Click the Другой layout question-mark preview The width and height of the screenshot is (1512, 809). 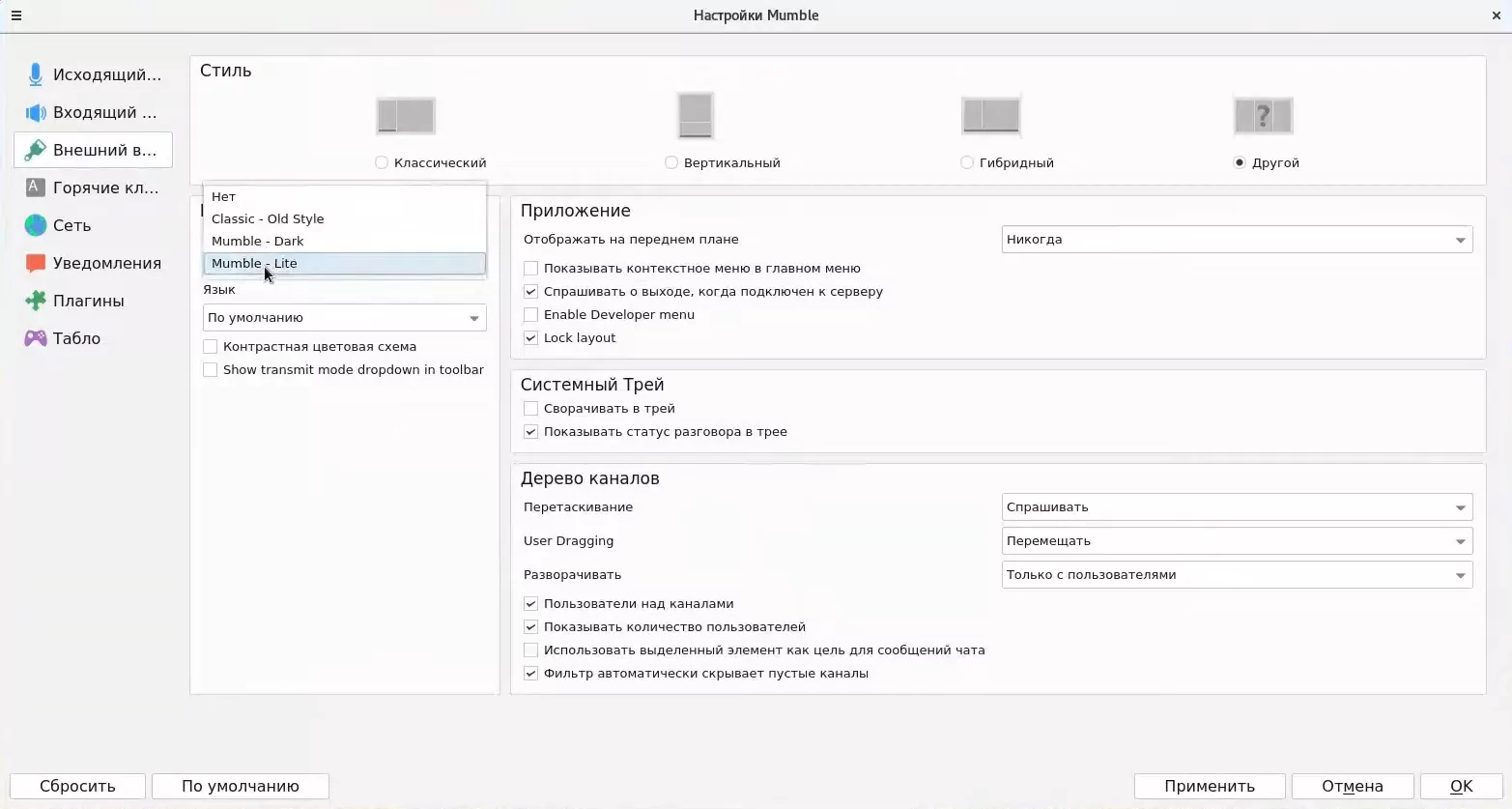1264,116
